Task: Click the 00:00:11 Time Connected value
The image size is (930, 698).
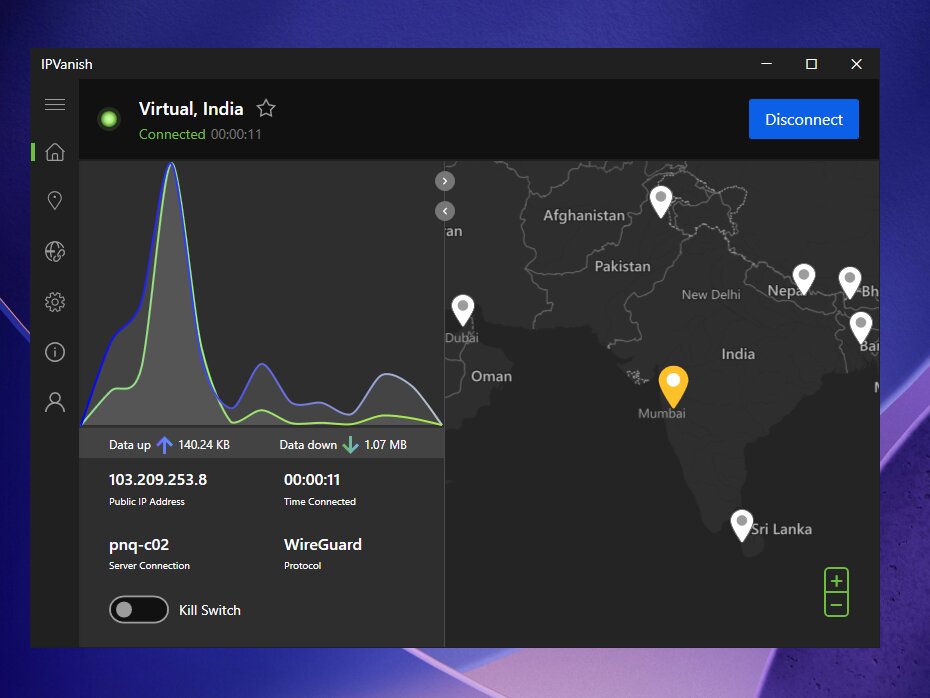Action: pyautogui.click(x=312, y=480)
